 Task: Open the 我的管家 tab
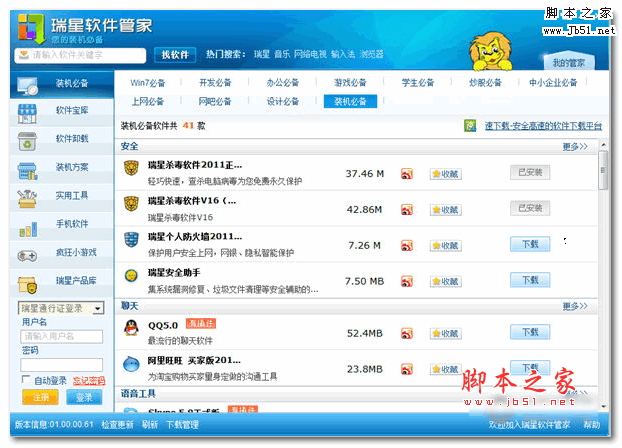tap(568, 63)
